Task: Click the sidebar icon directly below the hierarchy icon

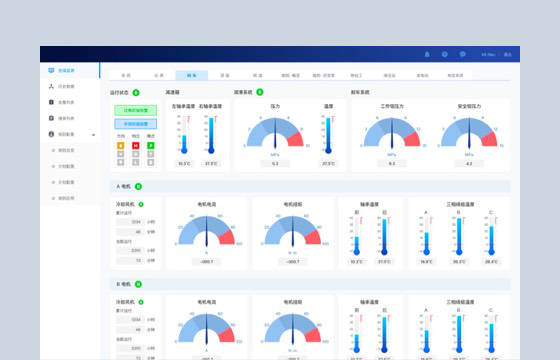Action: pos(51,102)
